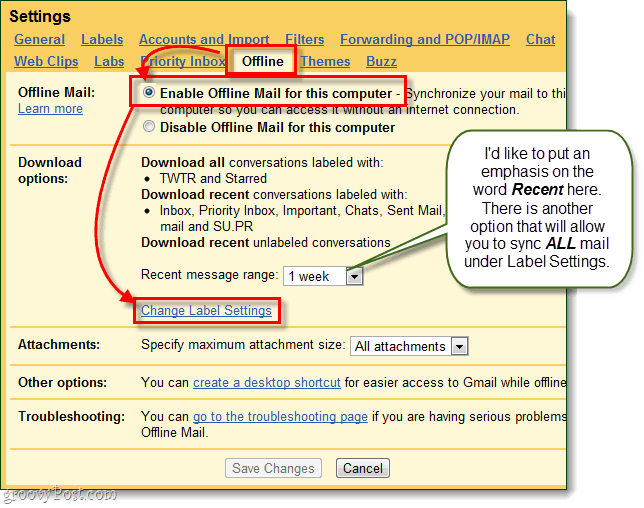Open Recent message range dropdown
Image resolution: width=644 pixels, height=508 pixels.
click(x=323, y=276)
